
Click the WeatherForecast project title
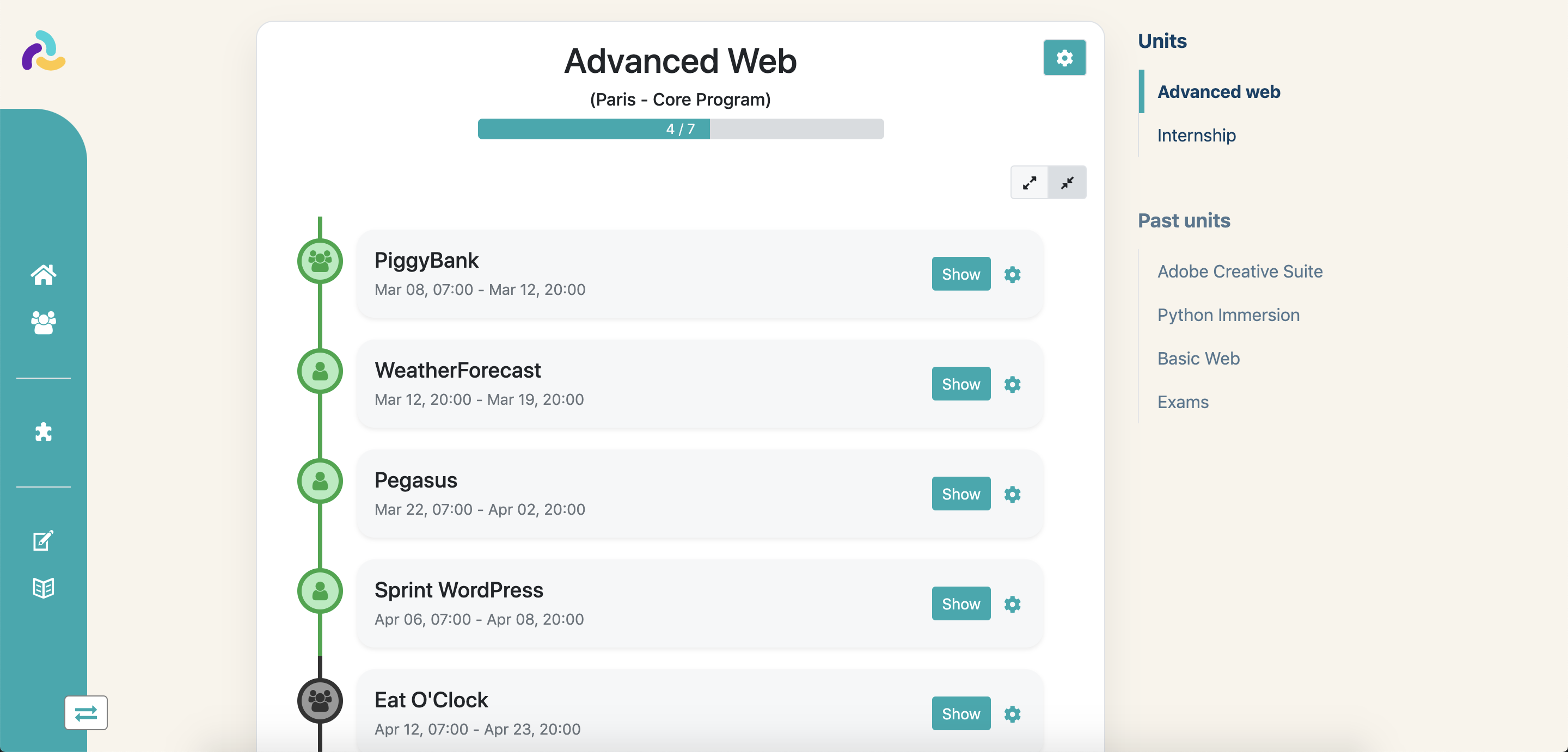457,371
